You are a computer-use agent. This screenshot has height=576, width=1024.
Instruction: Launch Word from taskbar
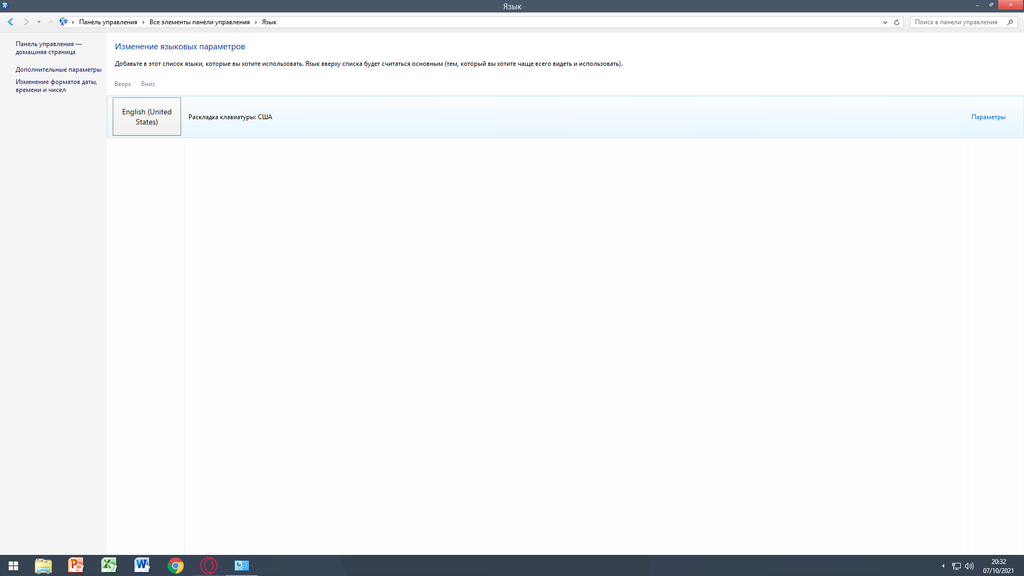point(142,566)
